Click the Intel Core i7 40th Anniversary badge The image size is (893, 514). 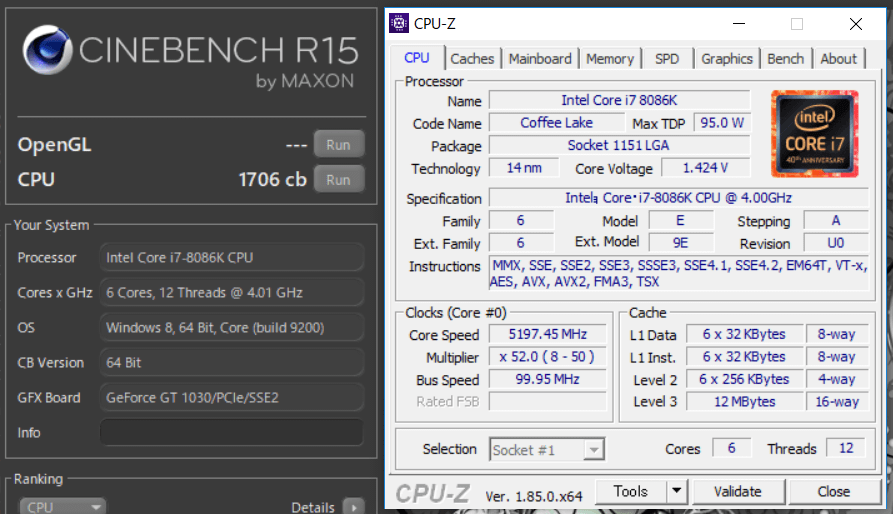tap(814, 134)
